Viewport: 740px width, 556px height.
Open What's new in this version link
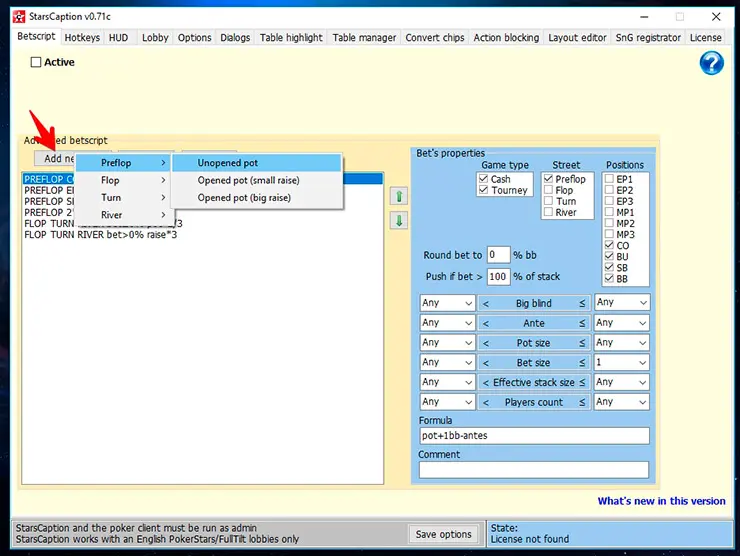click(x=661, y=501)
